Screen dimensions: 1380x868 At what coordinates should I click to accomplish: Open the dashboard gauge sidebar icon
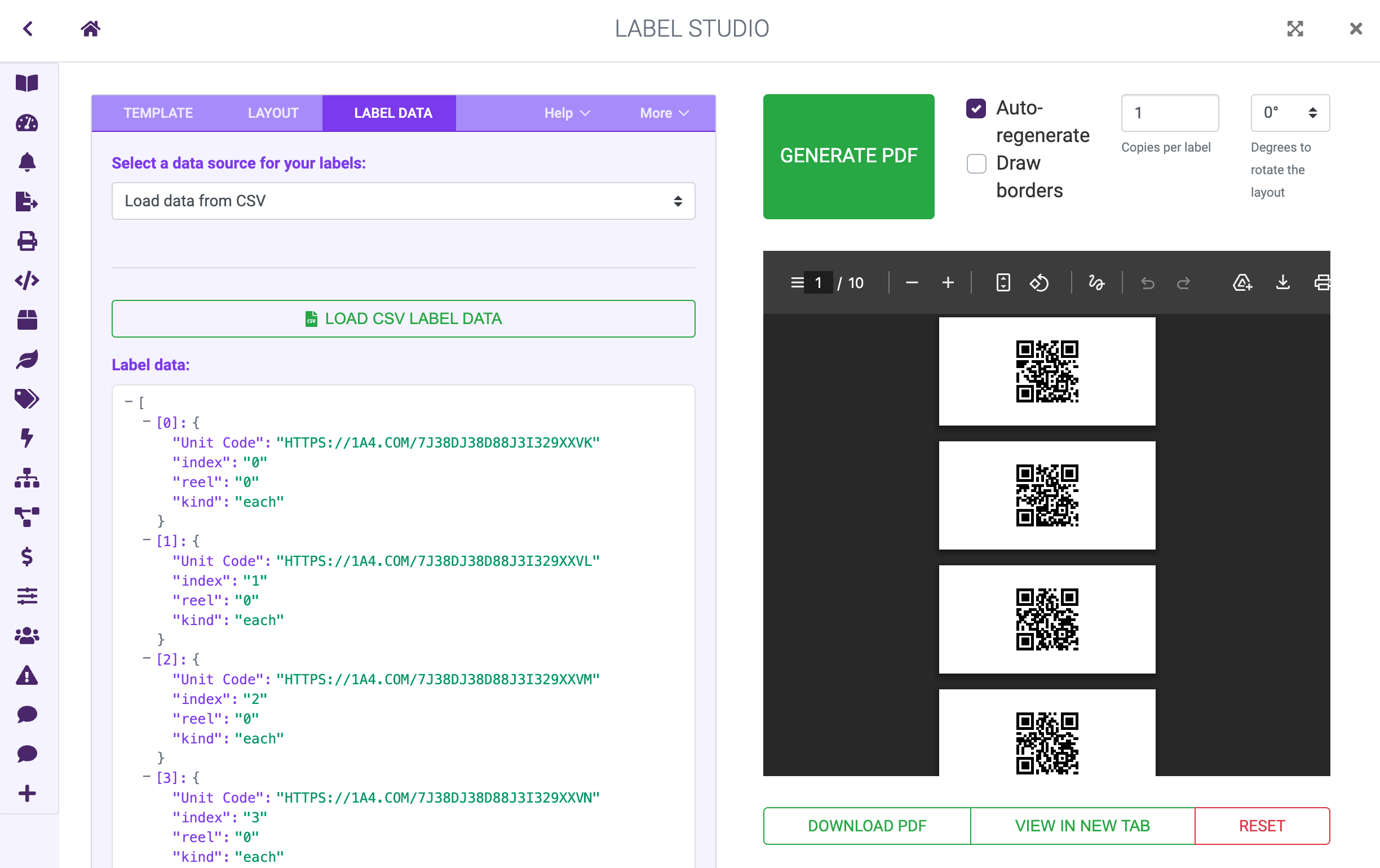(x=27, y=123)
